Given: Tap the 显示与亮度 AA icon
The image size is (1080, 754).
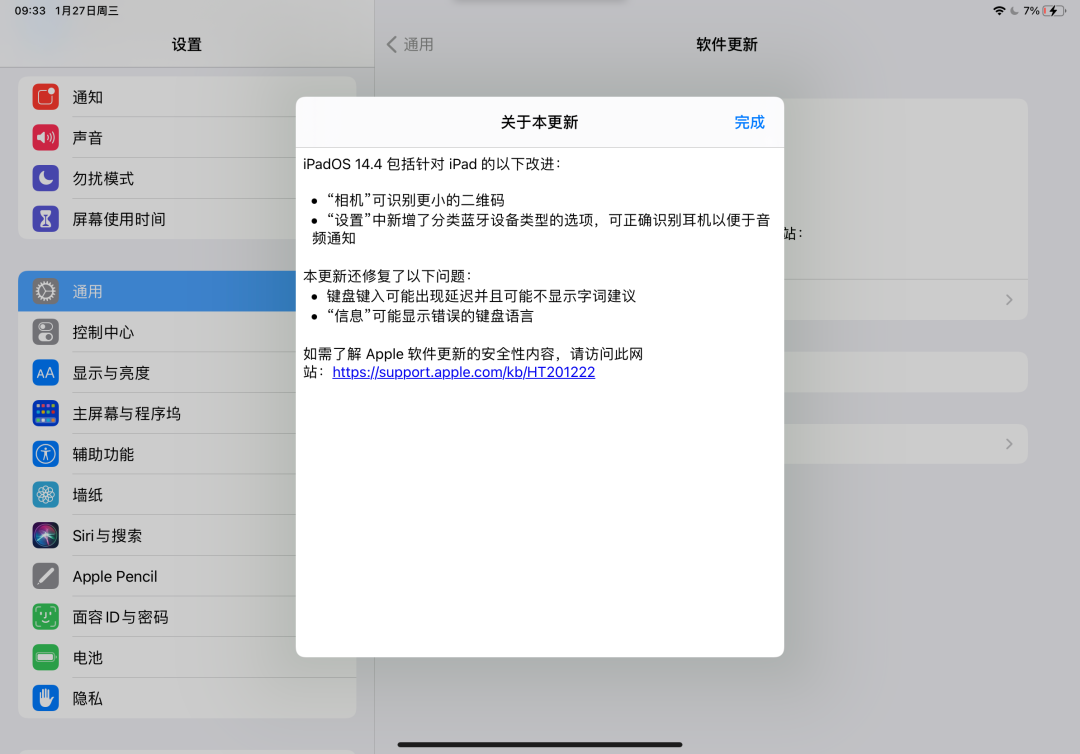Looking at the screenshot, I should click(45, 373).
